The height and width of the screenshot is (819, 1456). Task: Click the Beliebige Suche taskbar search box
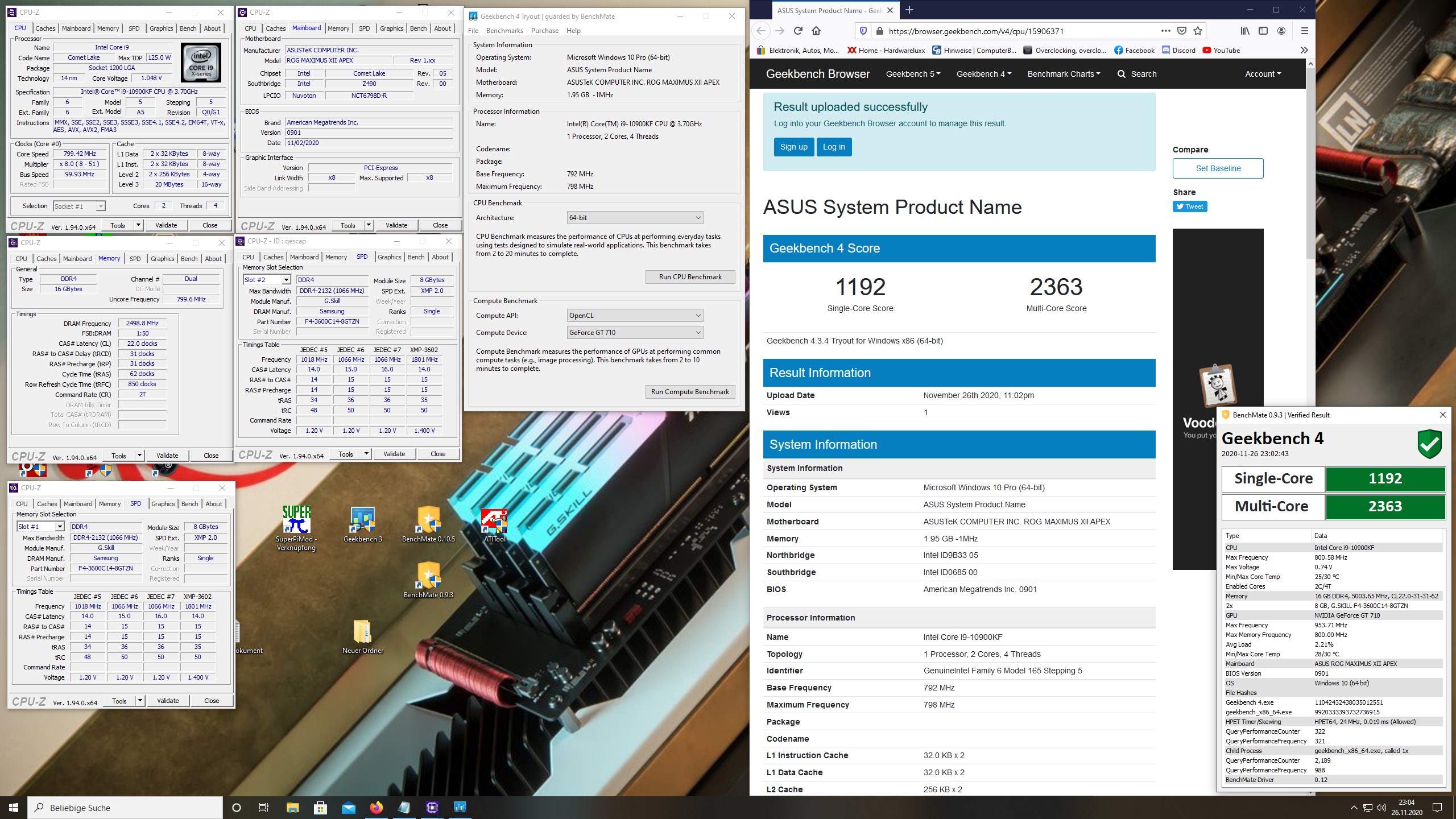[125, 808]
